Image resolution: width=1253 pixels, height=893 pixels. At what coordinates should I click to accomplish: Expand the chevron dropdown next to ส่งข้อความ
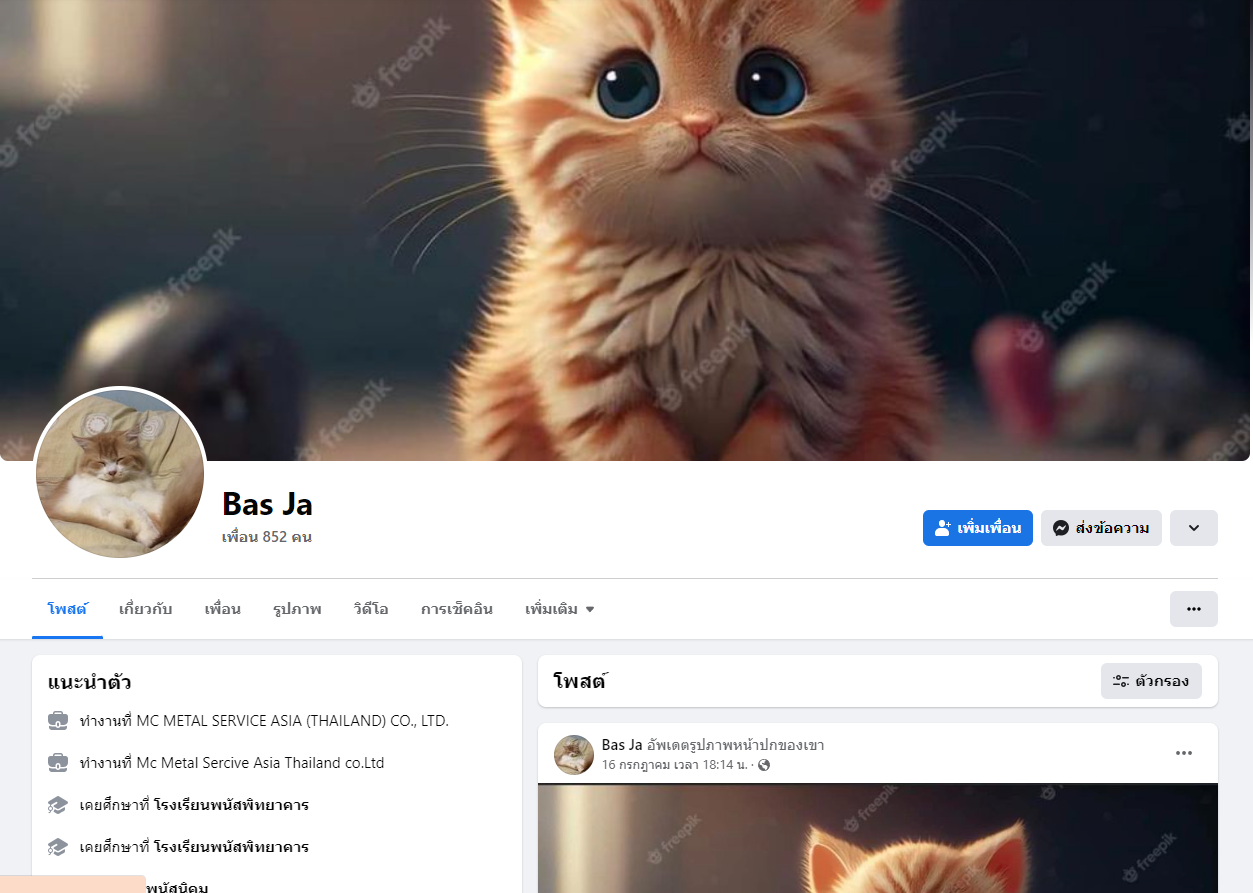[x=1194, y=528]
